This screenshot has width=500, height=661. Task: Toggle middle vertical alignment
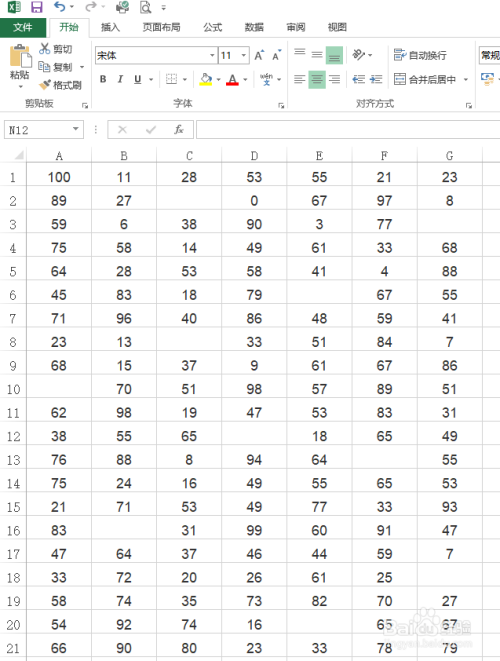point(317,54)
